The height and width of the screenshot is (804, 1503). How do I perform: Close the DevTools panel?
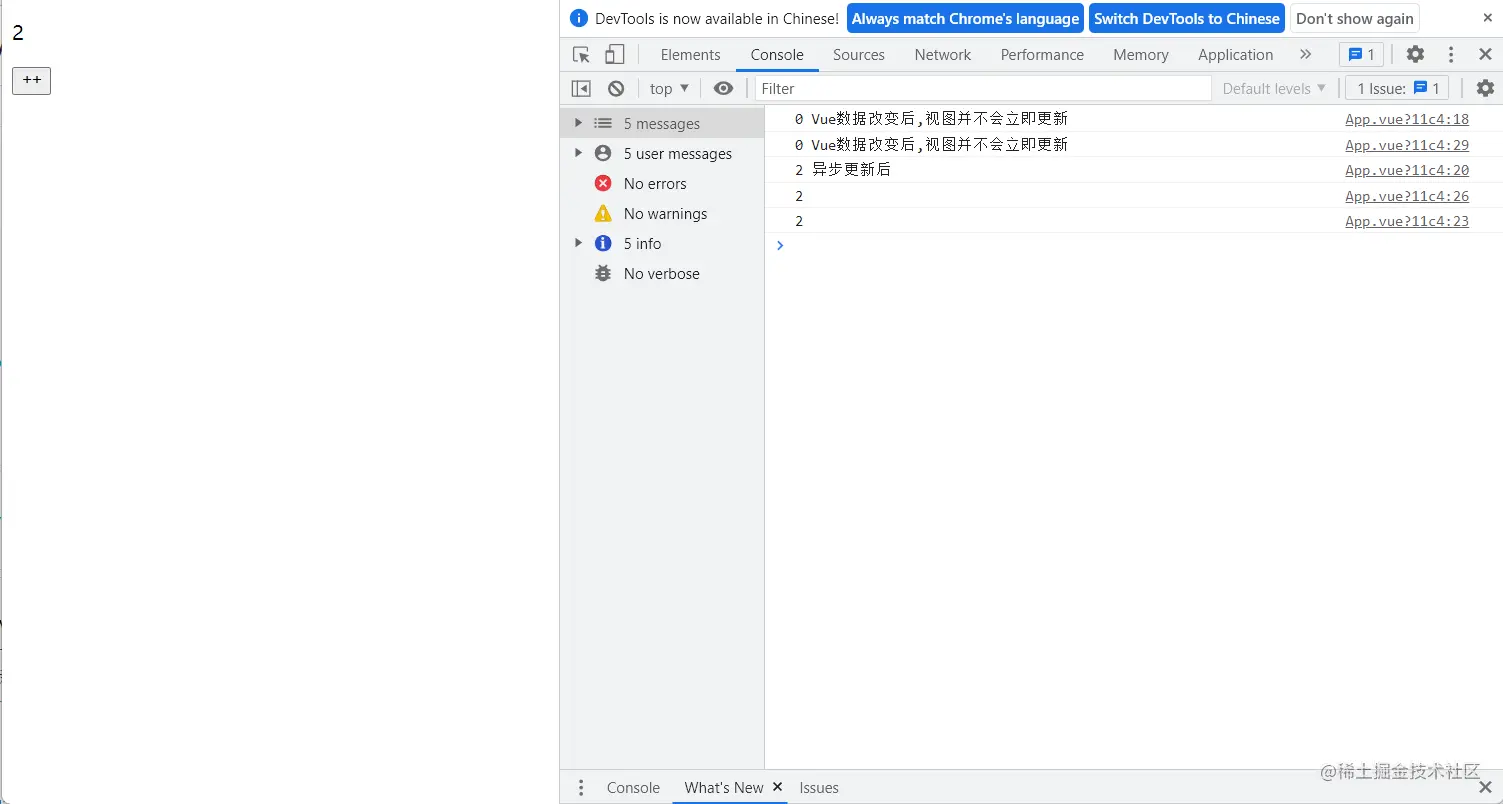pyautogui.click(x=1485, y=55)
